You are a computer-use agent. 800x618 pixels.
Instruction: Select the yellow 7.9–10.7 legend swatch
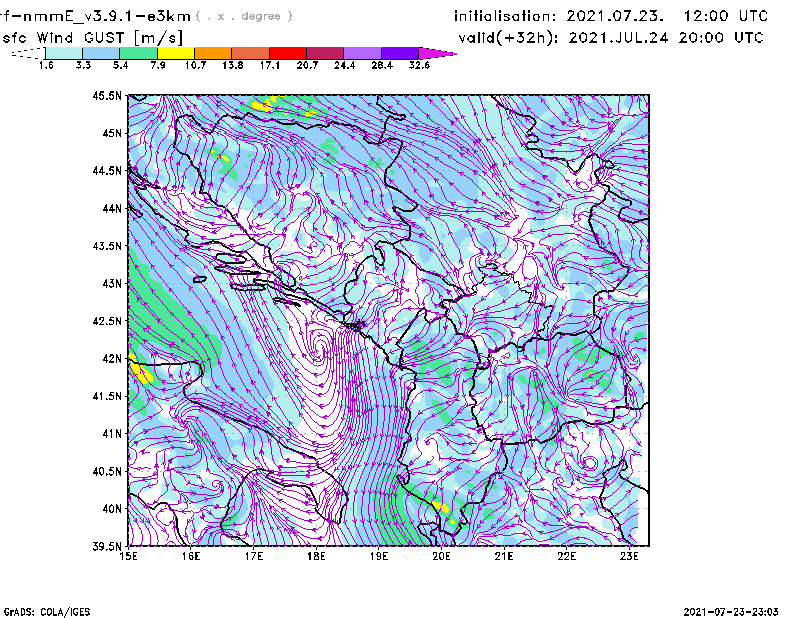point(176,53)
